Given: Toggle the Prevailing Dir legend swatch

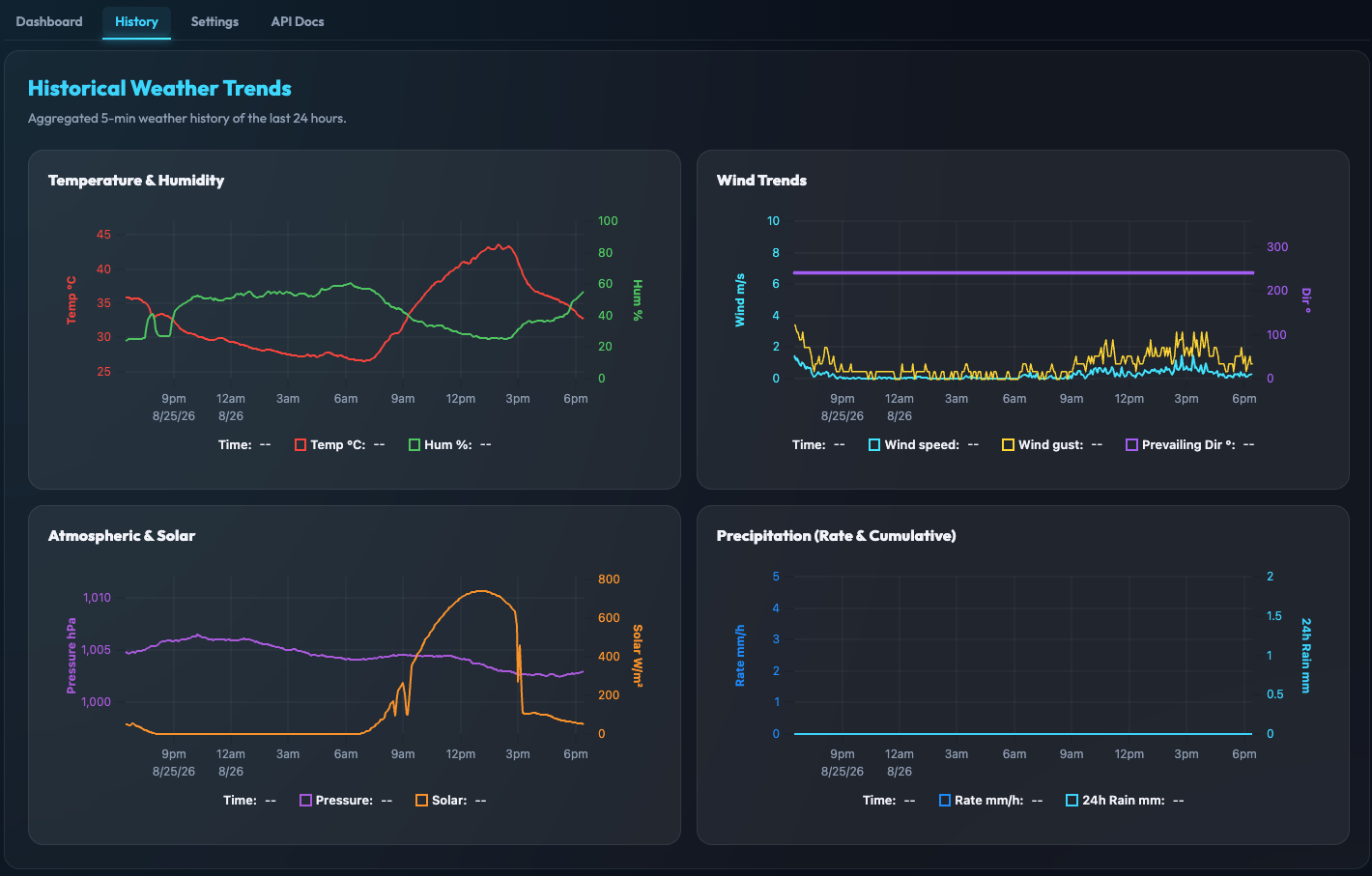Looking at the screenshot, I should click(1131, 445).
